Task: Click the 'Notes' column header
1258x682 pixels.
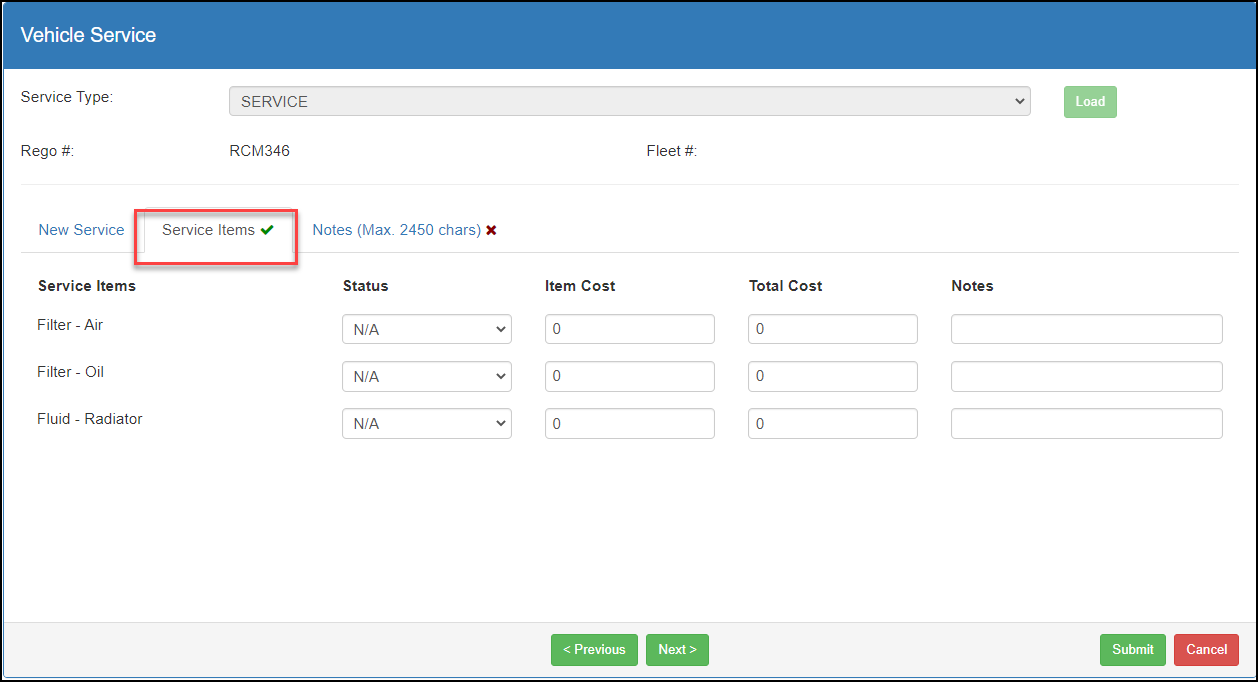Action: (972, 286)
